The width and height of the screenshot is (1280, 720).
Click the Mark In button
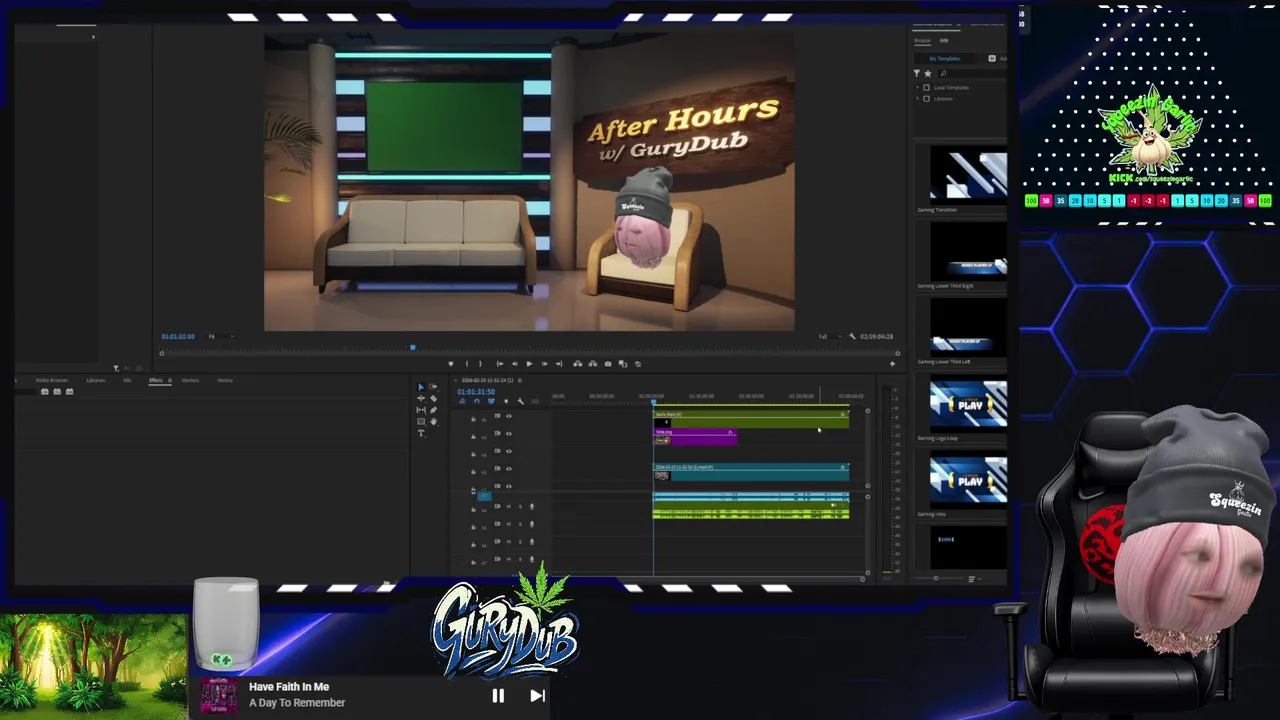point(466,363)
